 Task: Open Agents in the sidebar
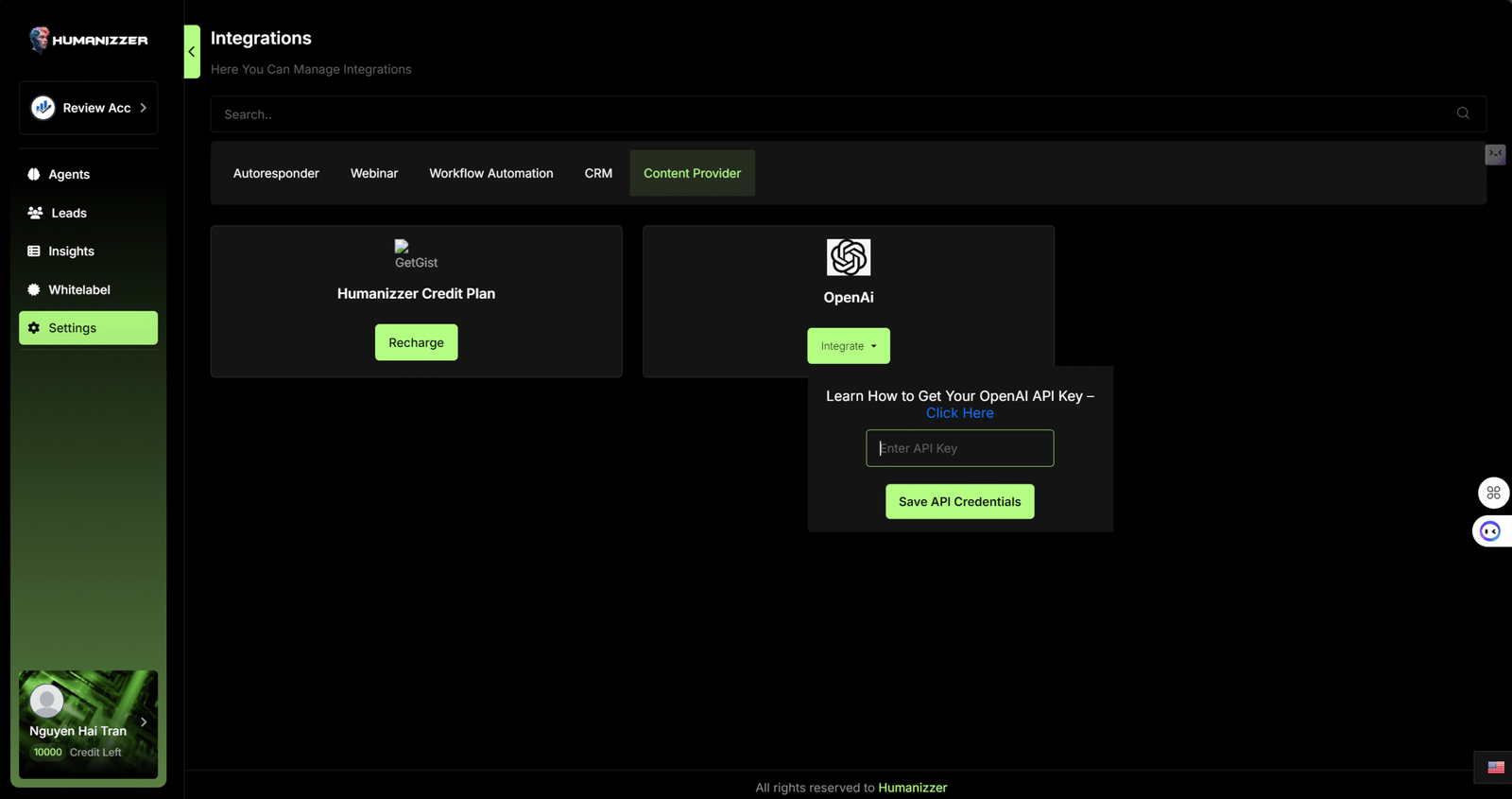pos(88,174)
